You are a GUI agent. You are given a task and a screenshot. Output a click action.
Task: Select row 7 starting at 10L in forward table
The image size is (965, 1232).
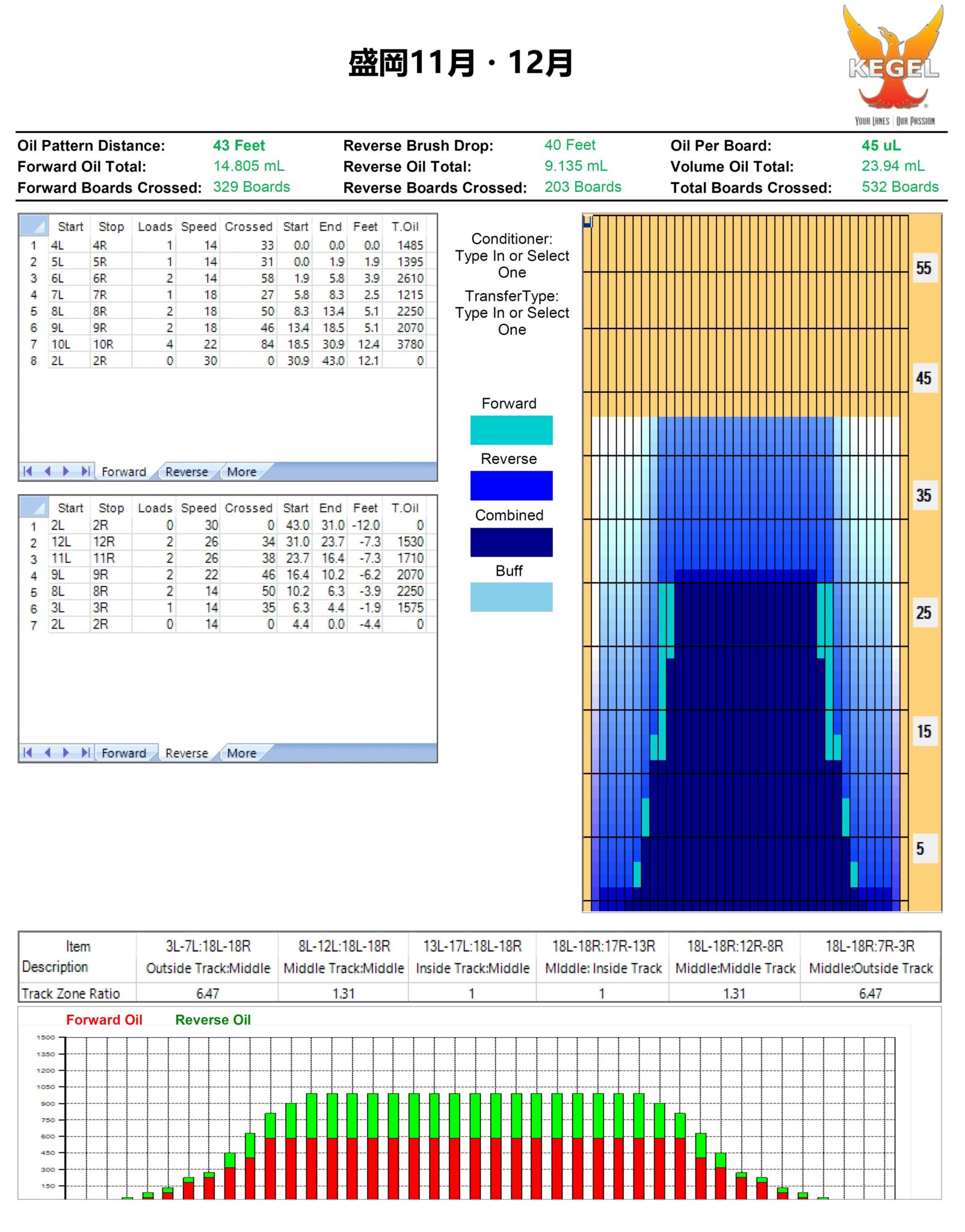(34, 344)
